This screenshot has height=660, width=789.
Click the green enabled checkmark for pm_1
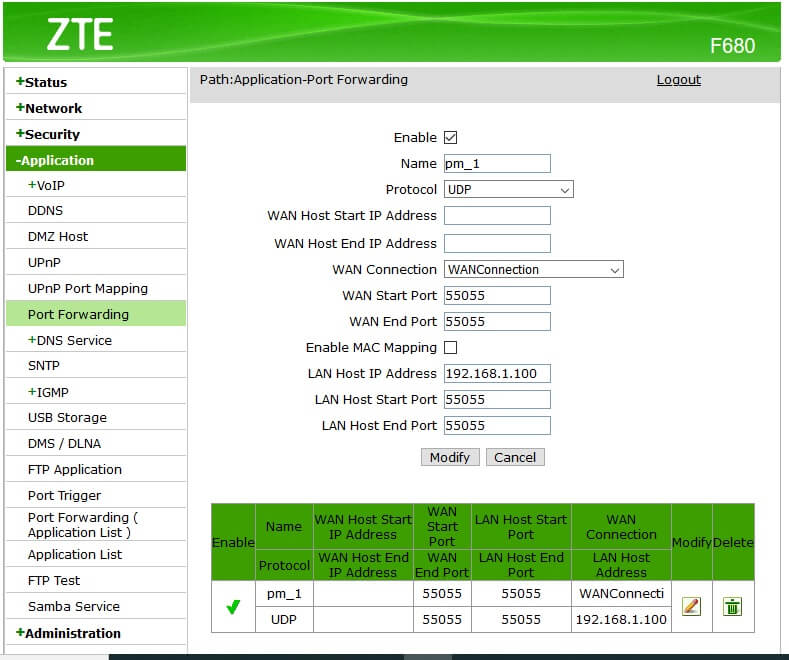pyautogui.click(x=233, y=607)
